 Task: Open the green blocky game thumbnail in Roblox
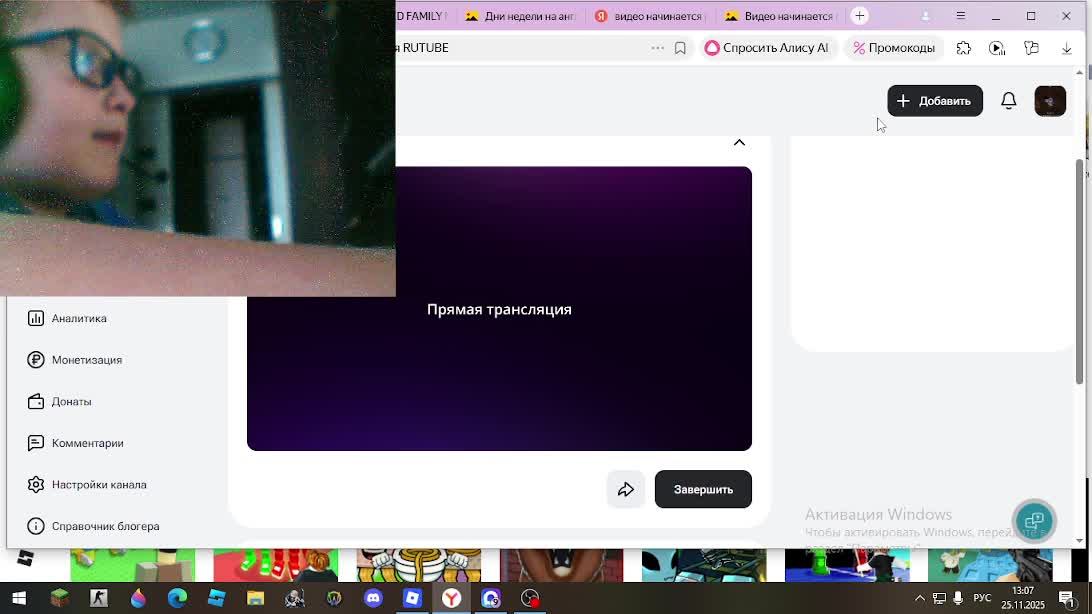132,565
